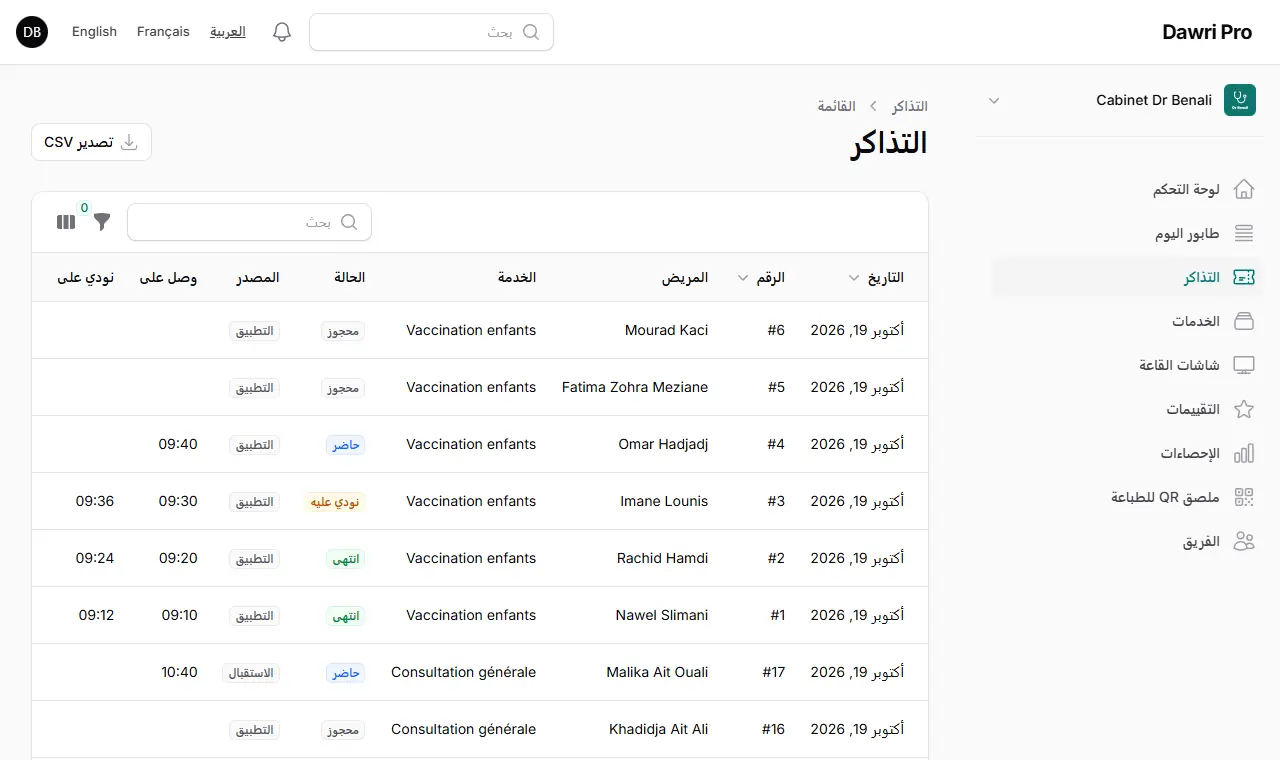This screenshot has height=760, width=1280.
Task: Toggle the table columns icon
Action: 66,222
